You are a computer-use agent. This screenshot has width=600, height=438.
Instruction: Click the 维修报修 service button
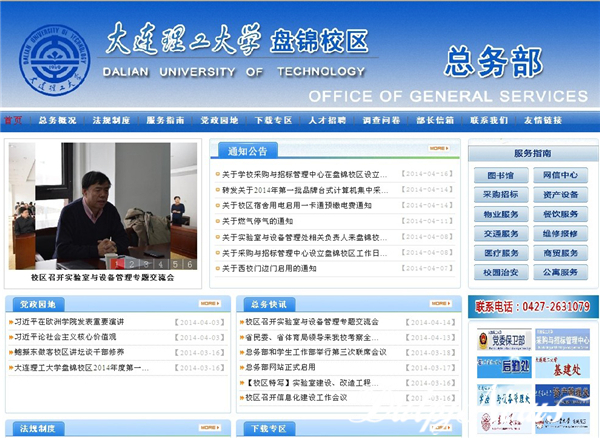point(561,233)
